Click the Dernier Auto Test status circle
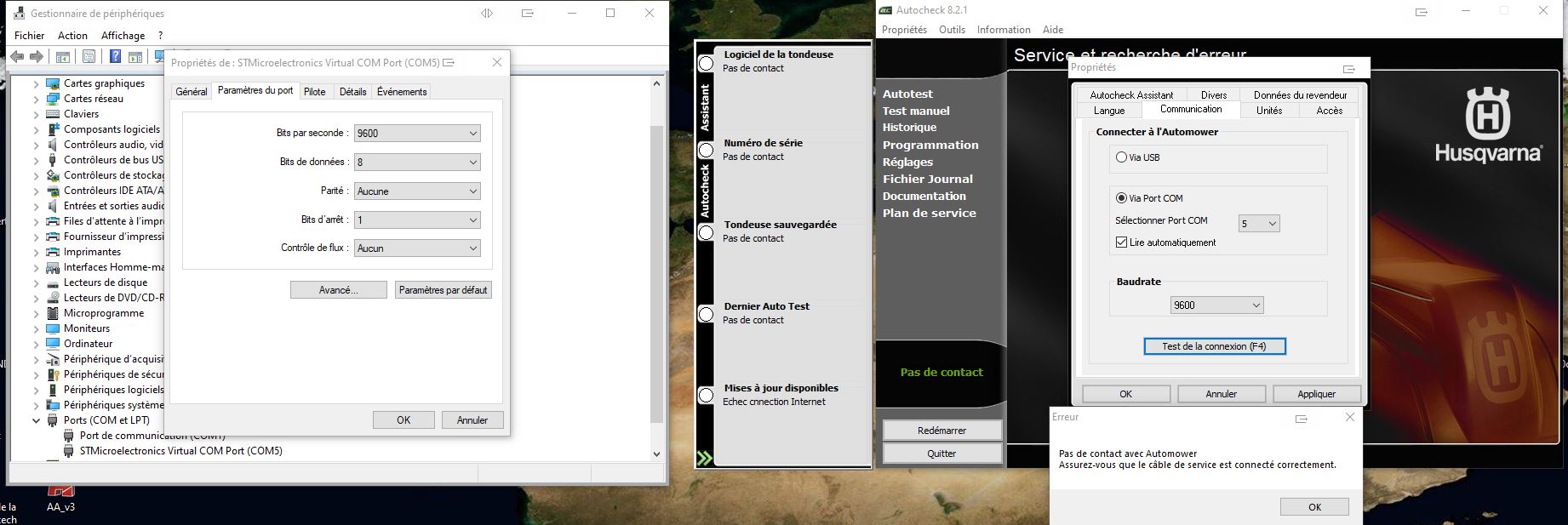 coord(706,315)
